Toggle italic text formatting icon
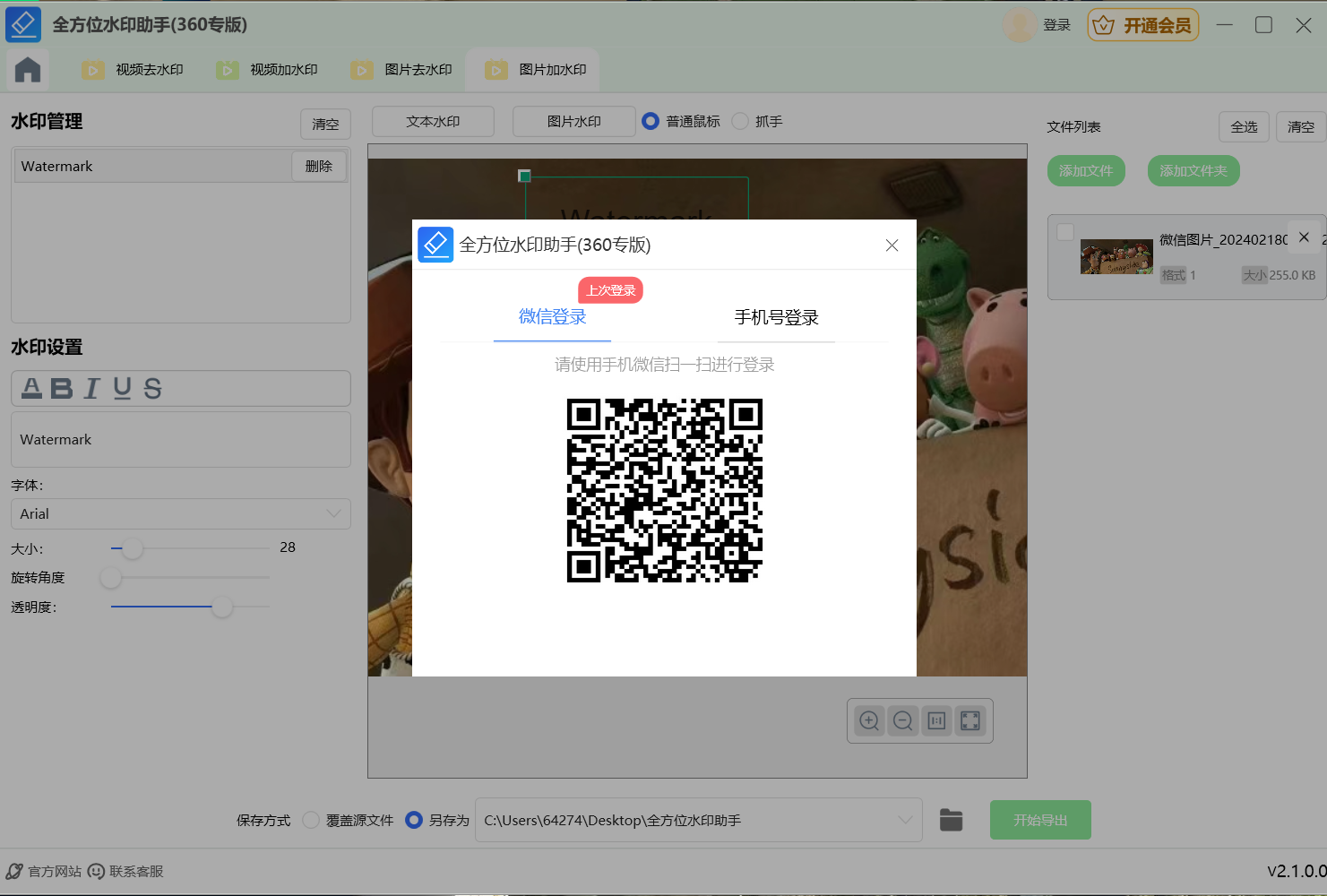The image size is (1327, 896). (91, 388)
